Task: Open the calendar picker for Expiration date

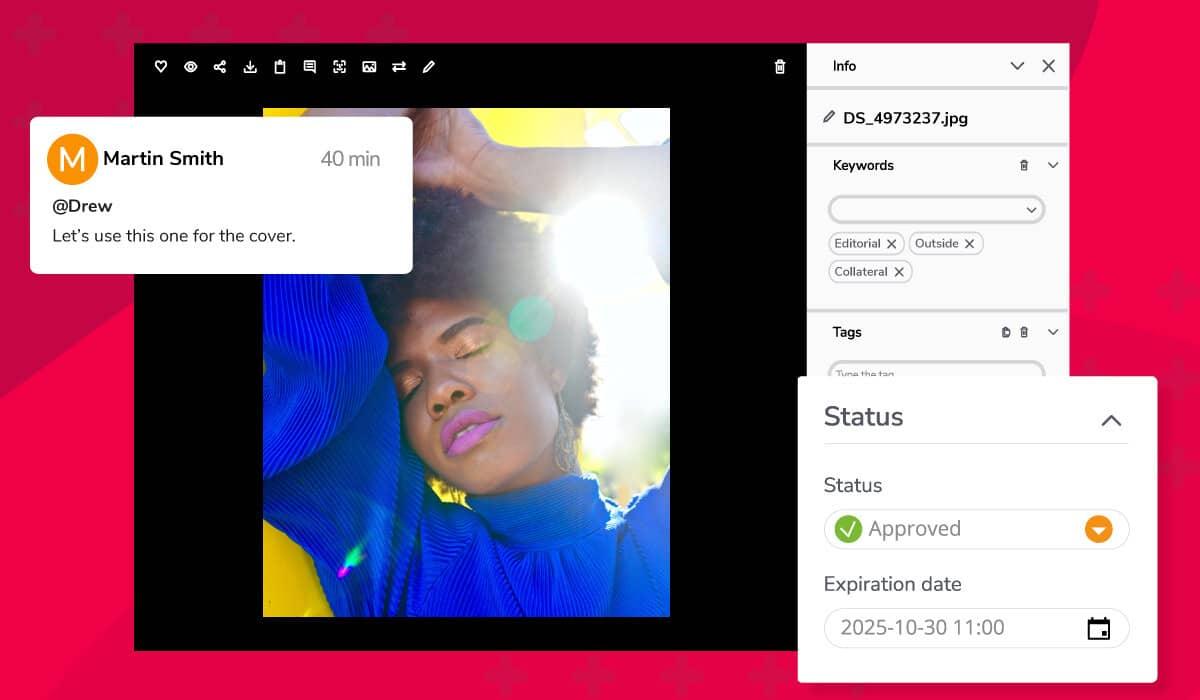Action: 1098,628
